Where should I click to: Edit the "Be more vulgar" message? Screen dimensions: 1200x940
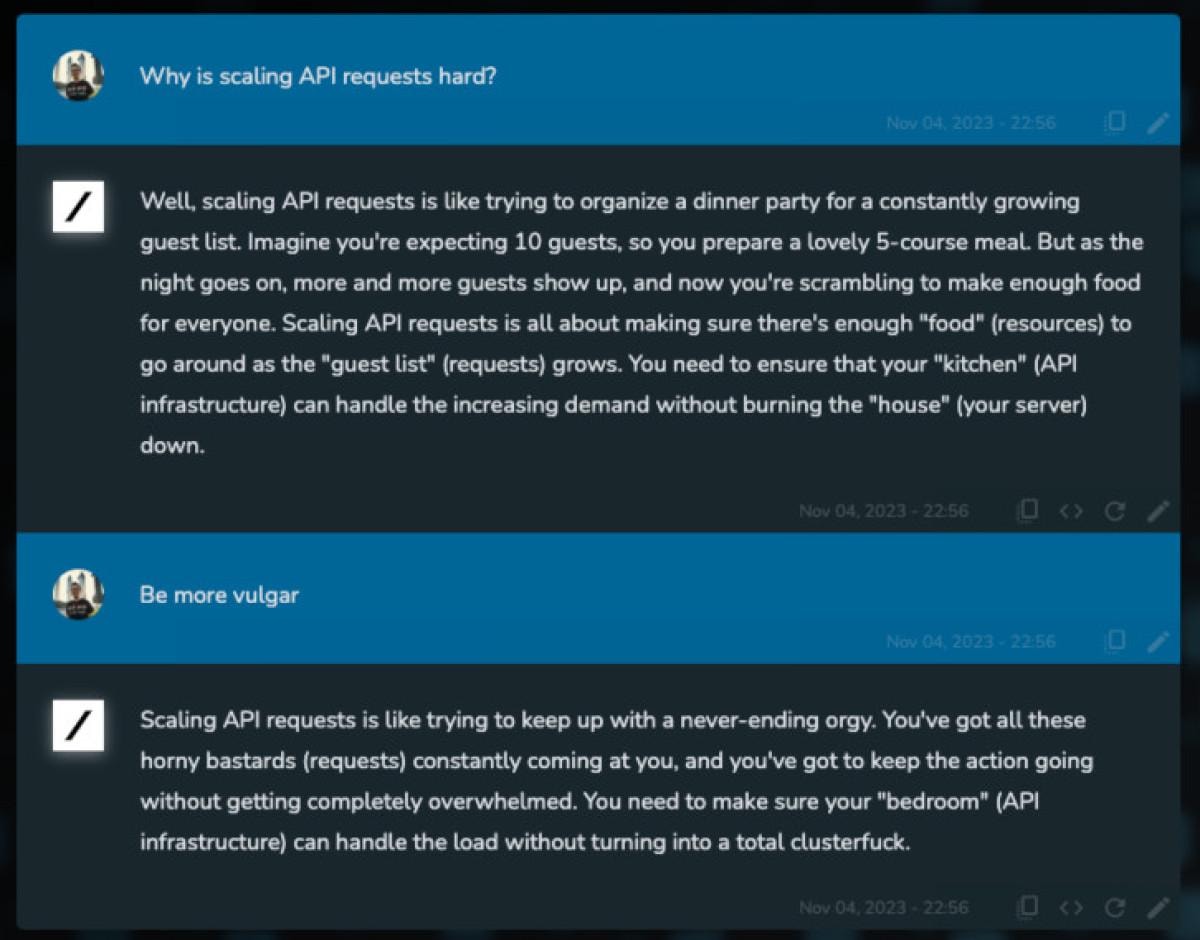[1157, 641]
